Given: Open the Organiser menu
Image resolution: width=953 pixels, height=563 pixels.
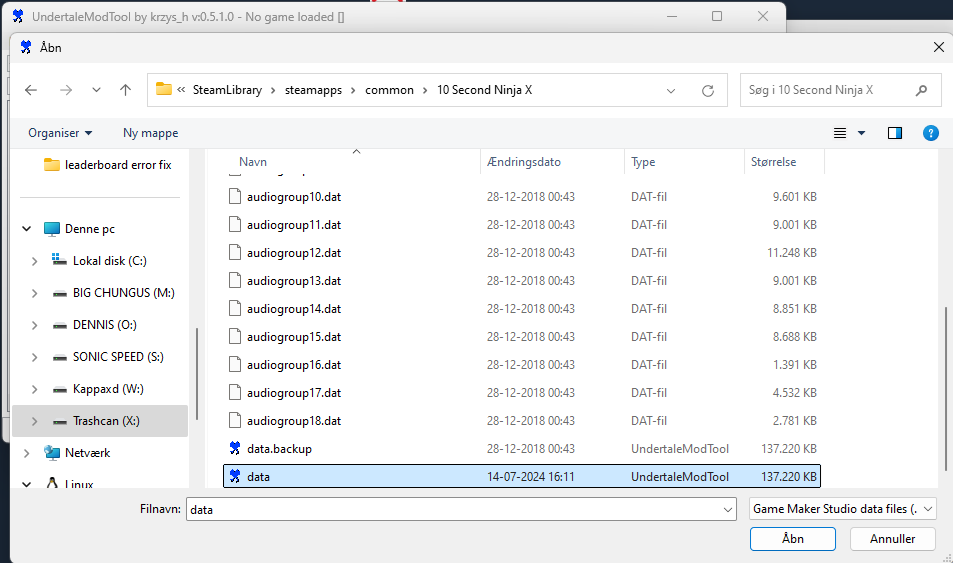Looking at the screenshot, I should point(60,133).
